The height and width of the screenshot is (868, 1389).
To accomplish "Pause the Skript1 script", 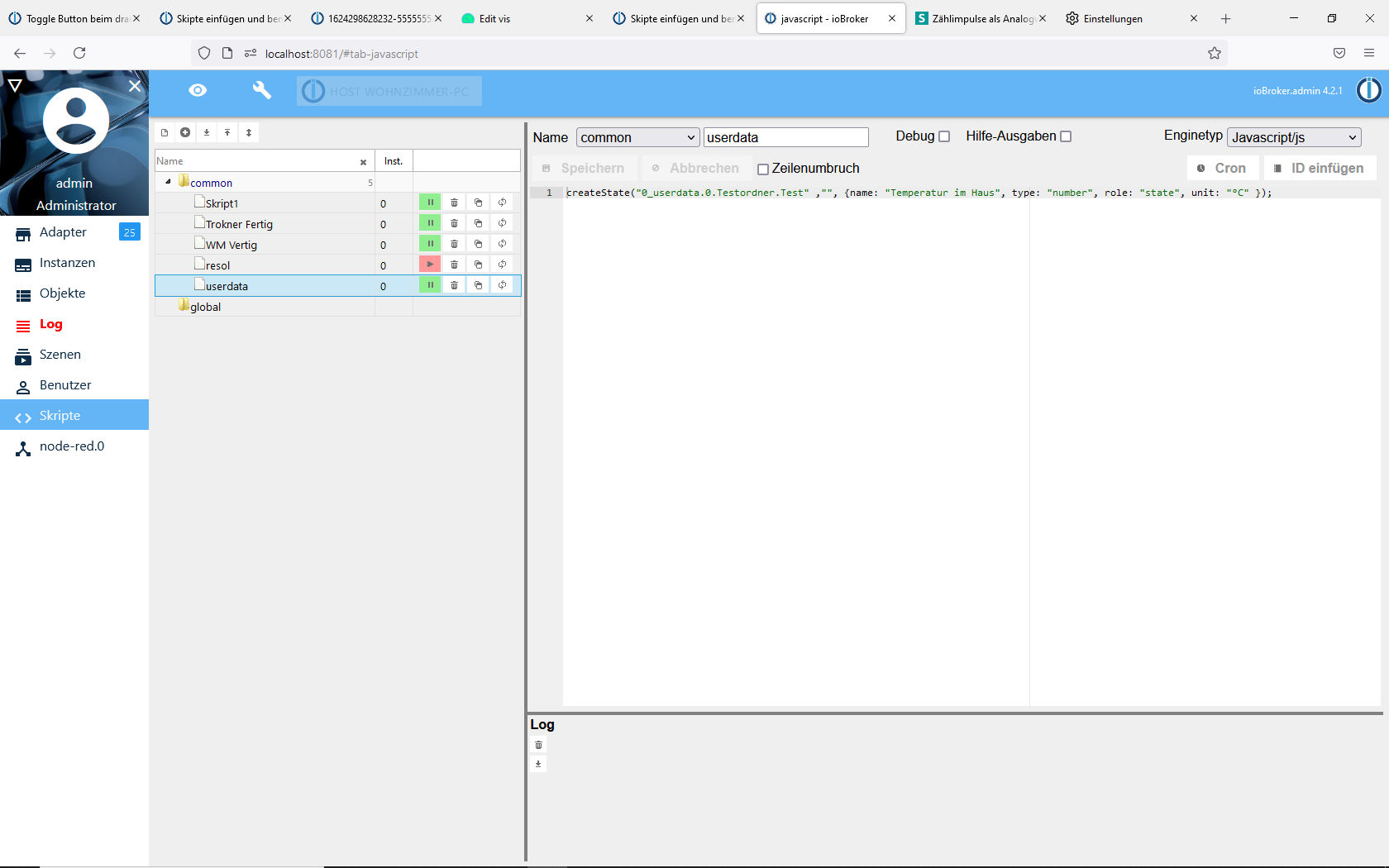I will (x=430, y=203).
